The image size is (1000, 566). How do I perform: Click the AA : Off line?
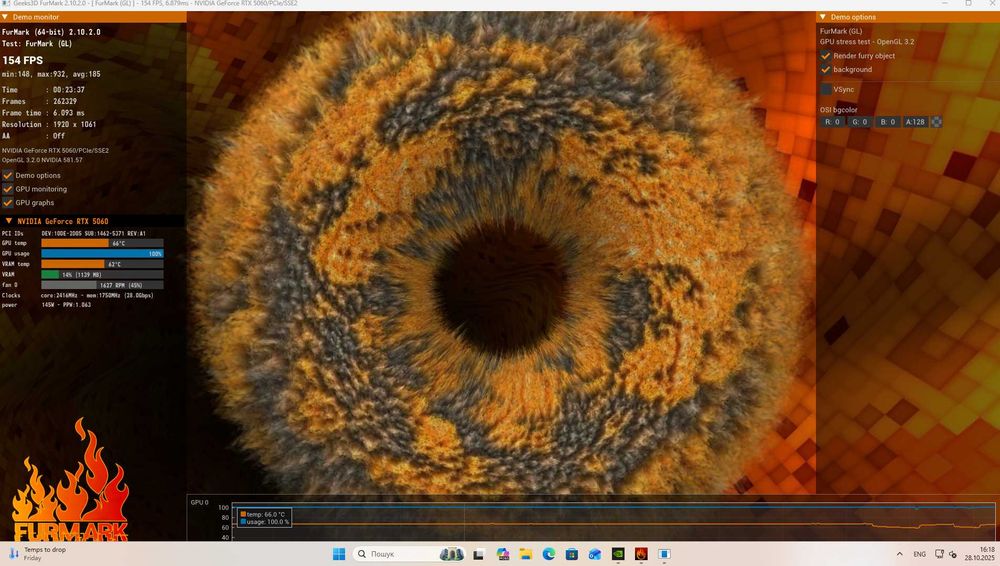coord(34,136)
